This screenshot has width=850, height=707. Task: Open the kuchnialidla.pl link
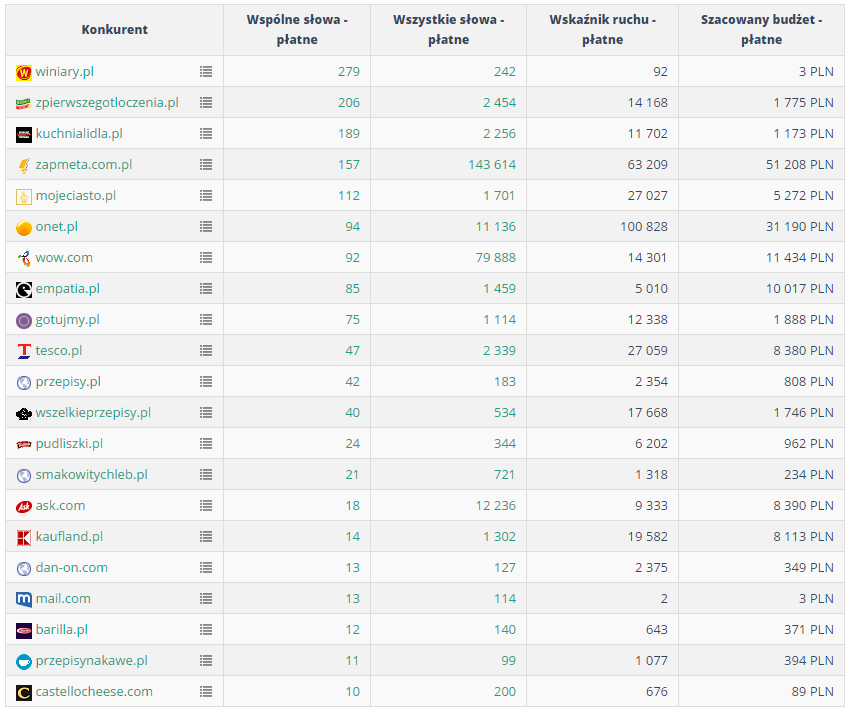click(79, 133)
